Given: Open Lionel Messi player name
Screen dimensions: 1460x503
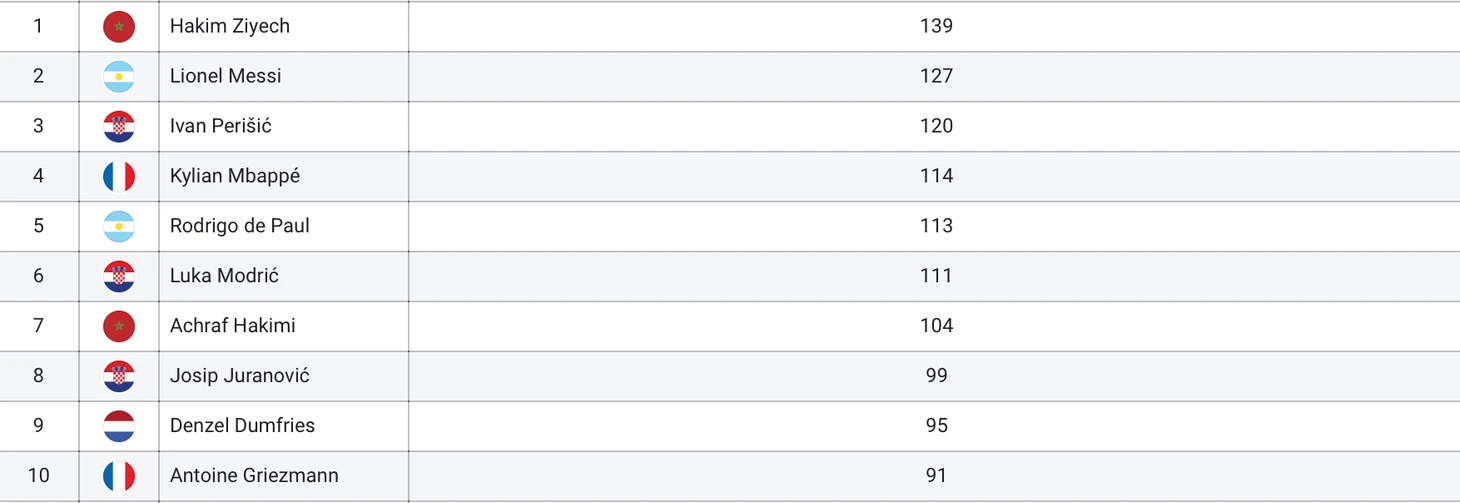Looking at the screenshot, I should (x=226, y=76).
